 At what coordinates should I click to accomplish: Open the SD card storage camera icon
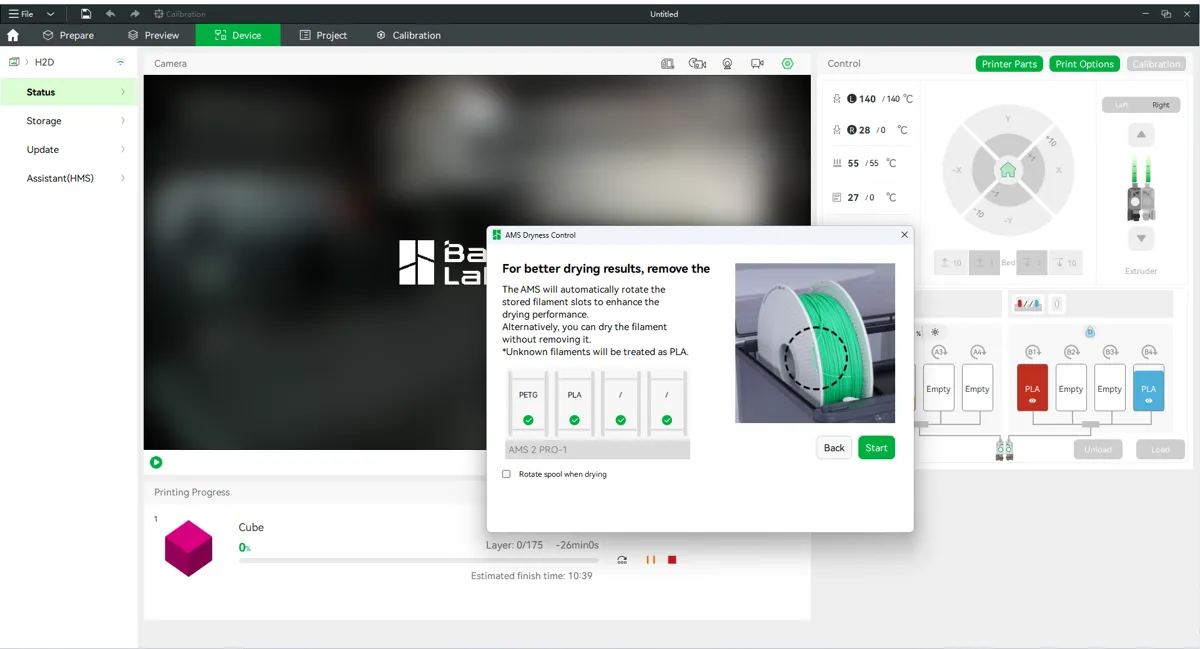point(668,63)
